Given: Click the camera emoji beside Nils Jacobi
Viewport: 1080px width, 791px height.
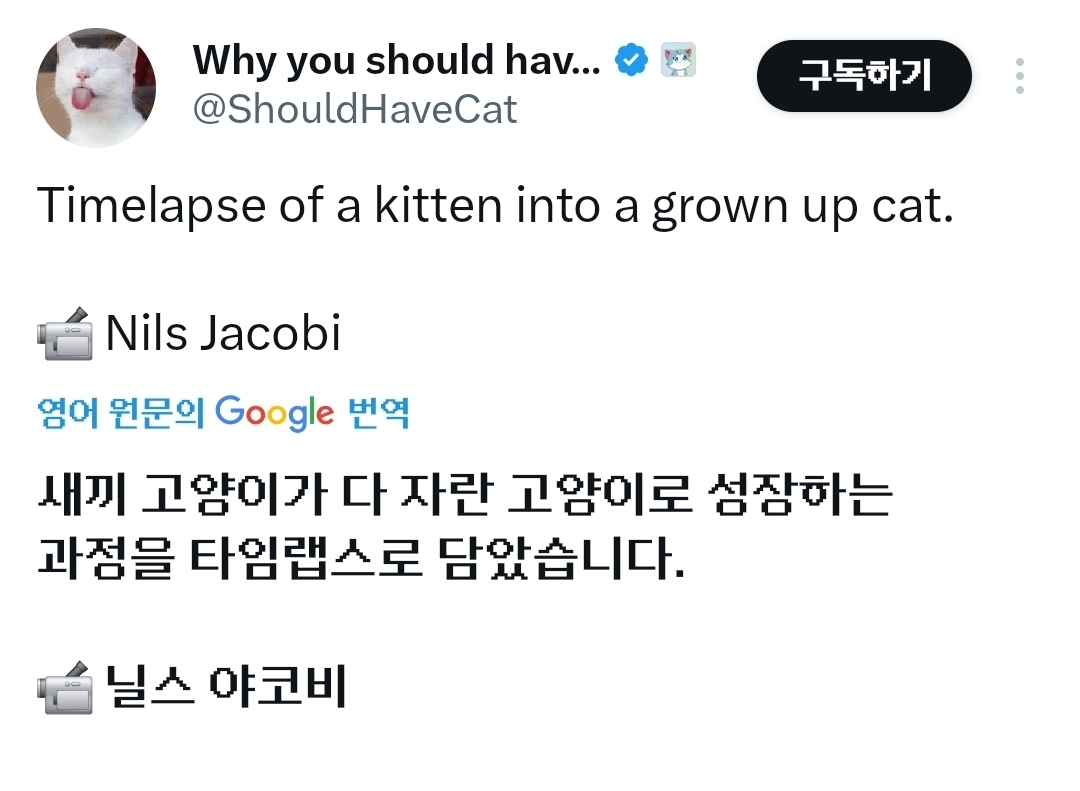Looking at the screenshot, I should (66, 335).
